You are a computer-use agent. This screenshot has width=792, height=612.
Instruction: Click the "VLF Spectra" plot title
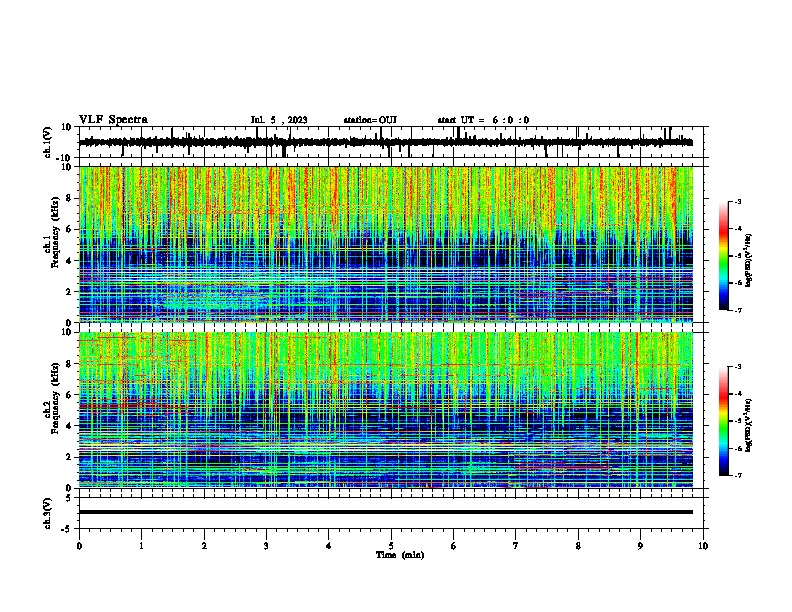pyautogui.click(x=113, y=120)
